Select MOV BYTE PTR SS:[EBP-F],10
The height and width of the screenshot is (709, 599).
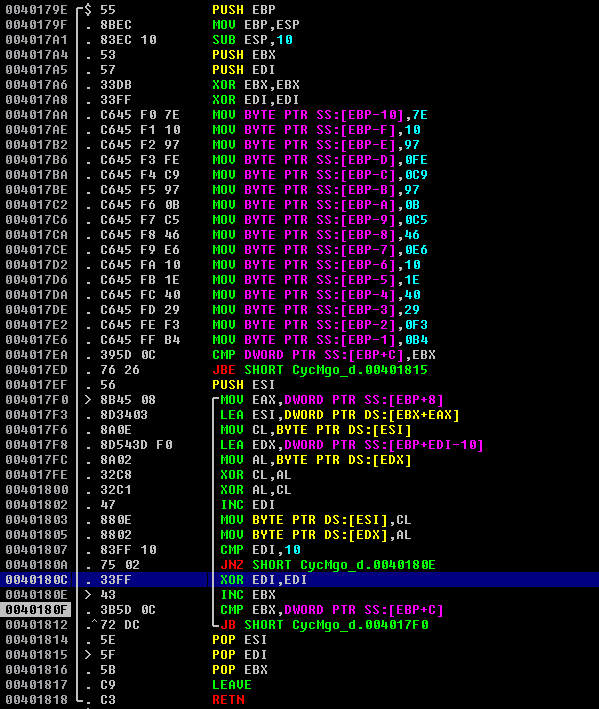click(x=316, y=130)
